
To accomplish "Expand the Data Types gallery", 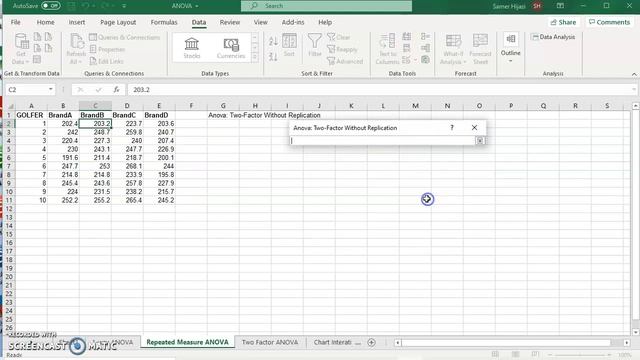I will pyautogui.click(x=255, y=58).
